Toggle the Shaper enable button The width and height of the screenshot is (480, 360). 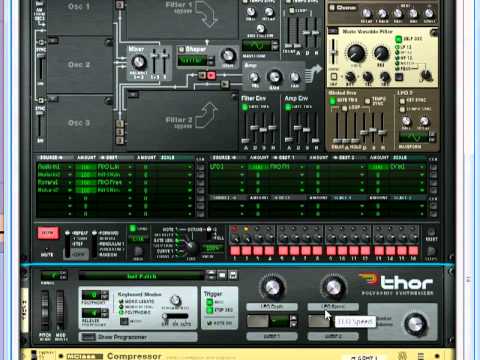[x=182, y=49]
